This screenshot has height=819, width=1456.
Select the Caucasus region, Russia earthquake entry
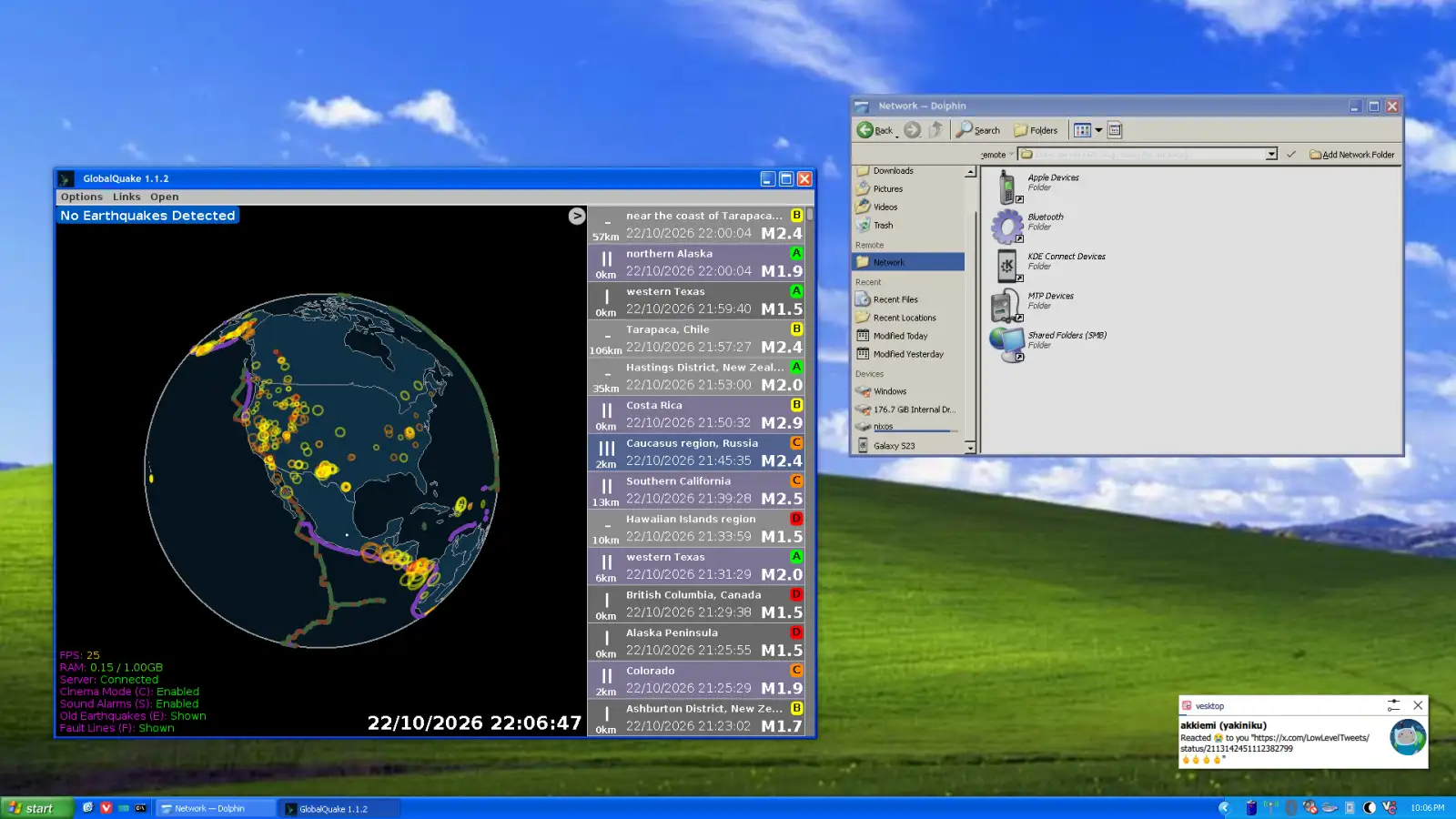[x=696, y=452]
